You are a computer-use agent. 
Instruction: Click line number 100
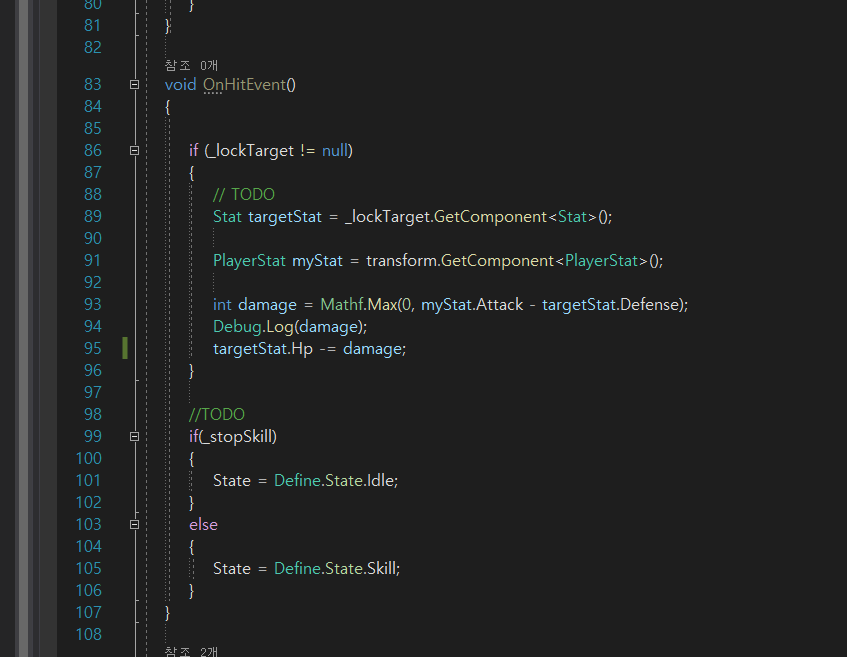click(89, 459)
